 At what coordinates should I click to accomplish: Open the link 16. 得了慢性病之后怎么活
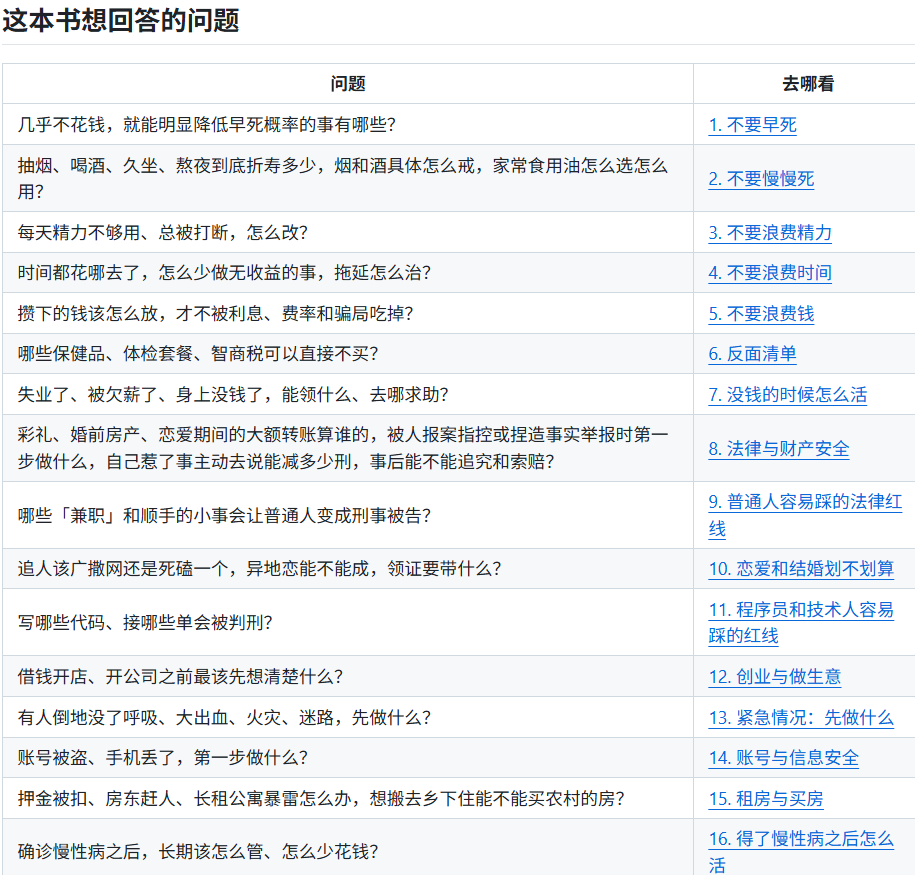click(801, 852)
